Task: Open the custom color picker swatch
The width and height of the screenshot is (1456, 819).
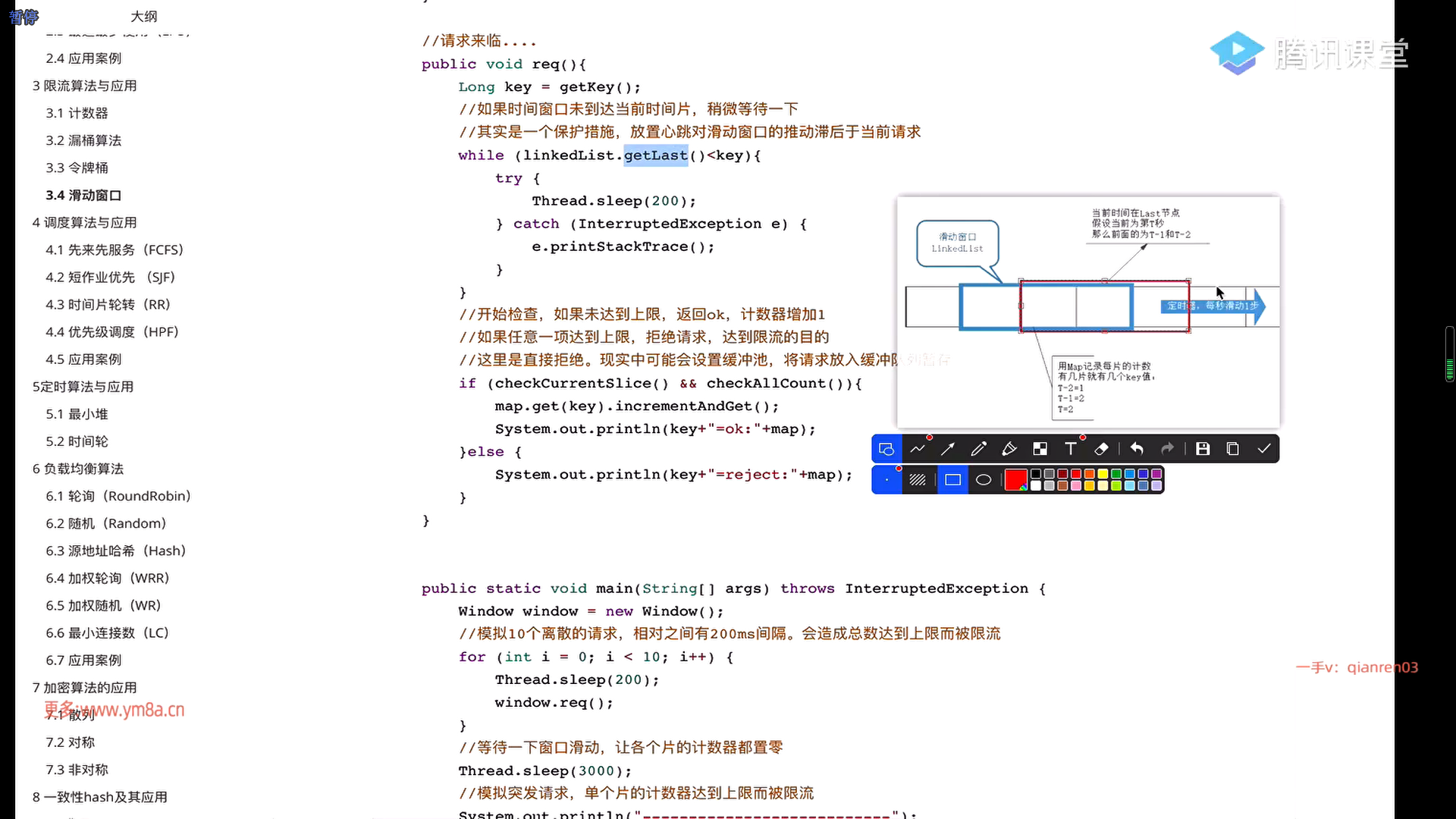Action: point(1015,480)
